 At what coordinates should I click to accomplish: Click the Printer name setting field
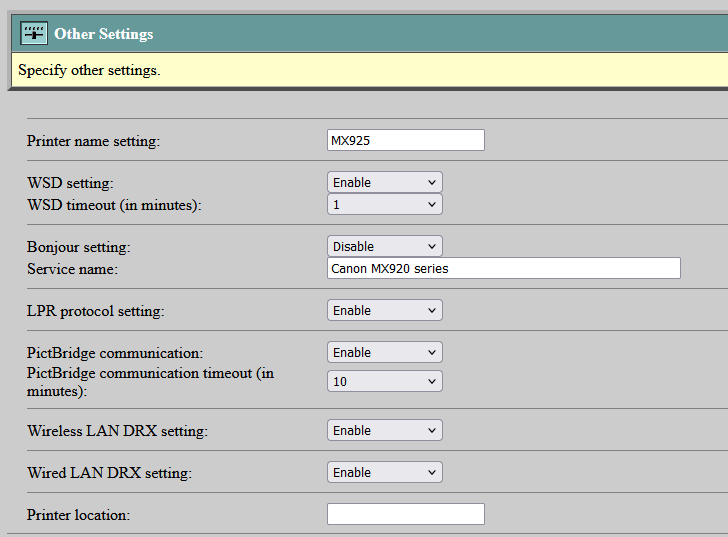tap(405, 141)
